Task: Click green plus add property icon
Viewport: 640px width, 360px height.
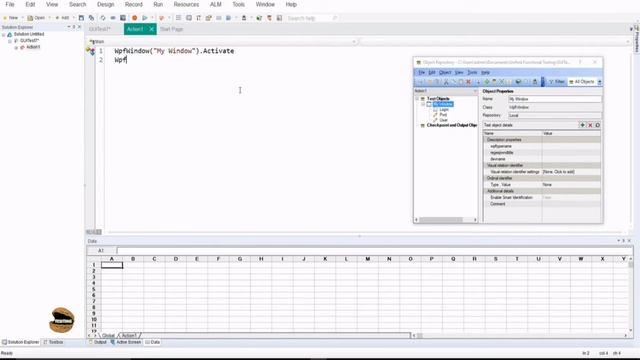Action: (x=582, y=125)
